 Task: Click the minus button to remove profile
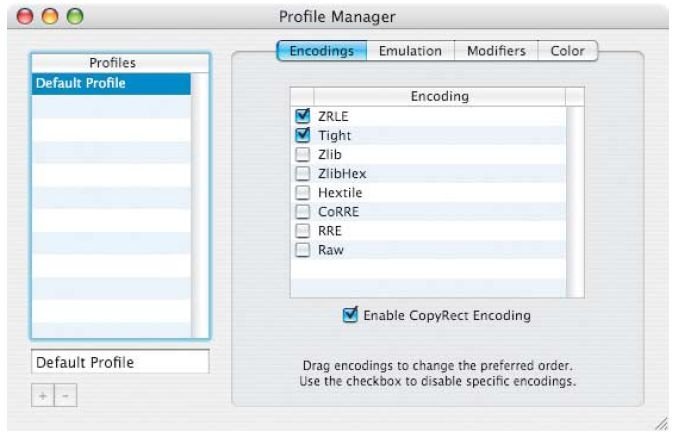66,395
